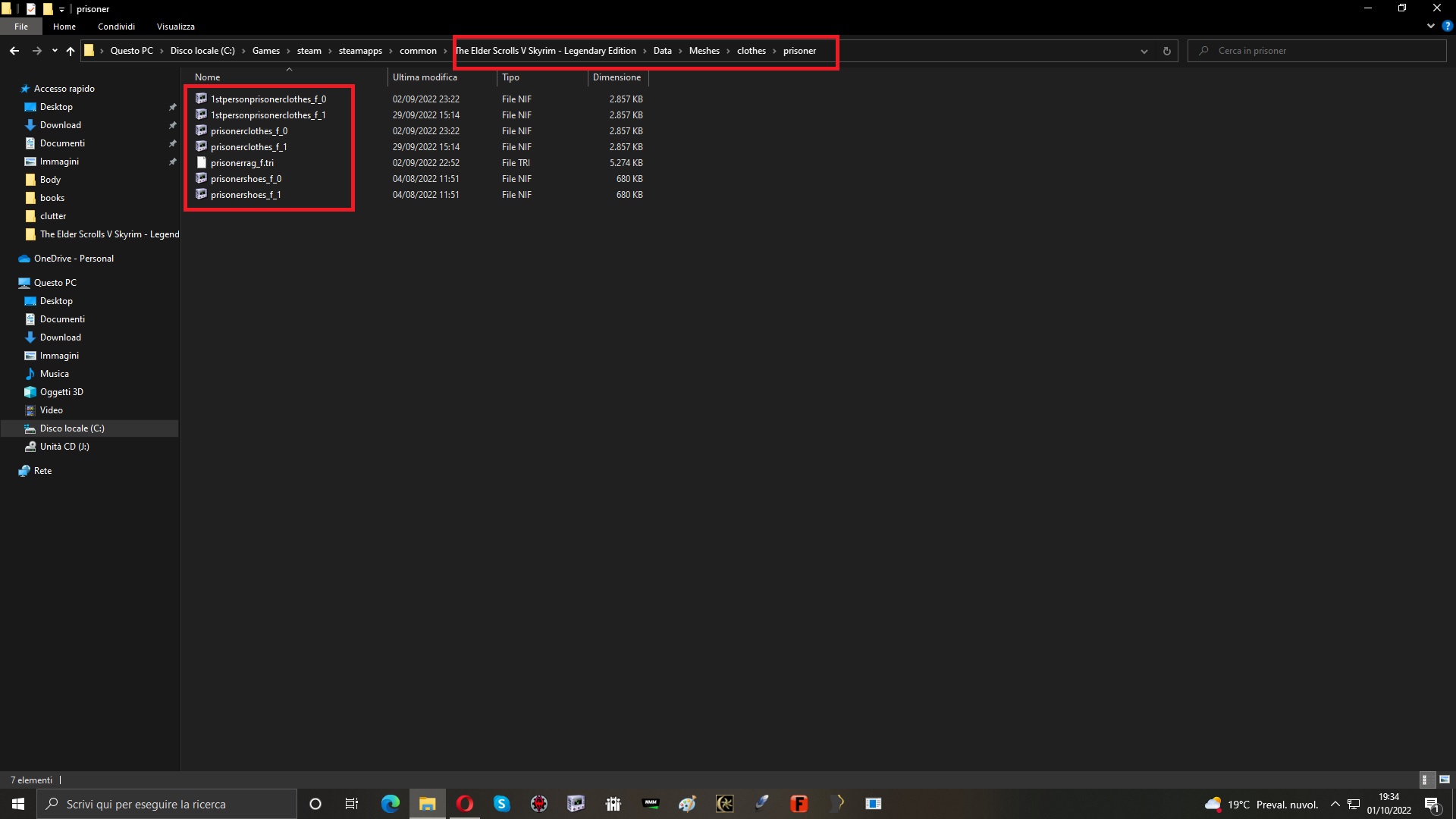1456x819 pixels.
Task: Select file prisonershoes_f_0
Action: click(x=246, y=179)
